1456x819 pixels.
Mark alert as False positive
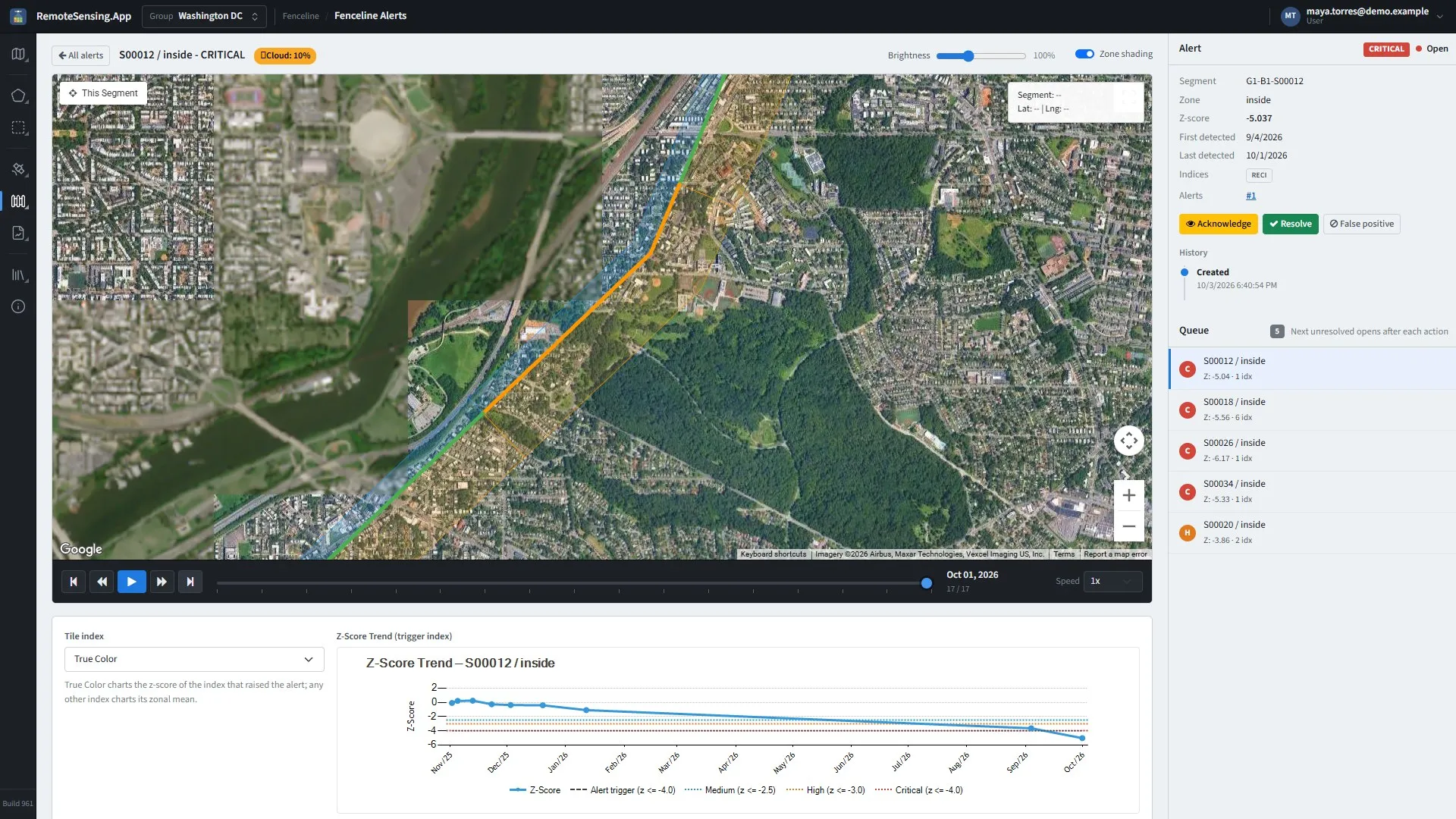1361,224
